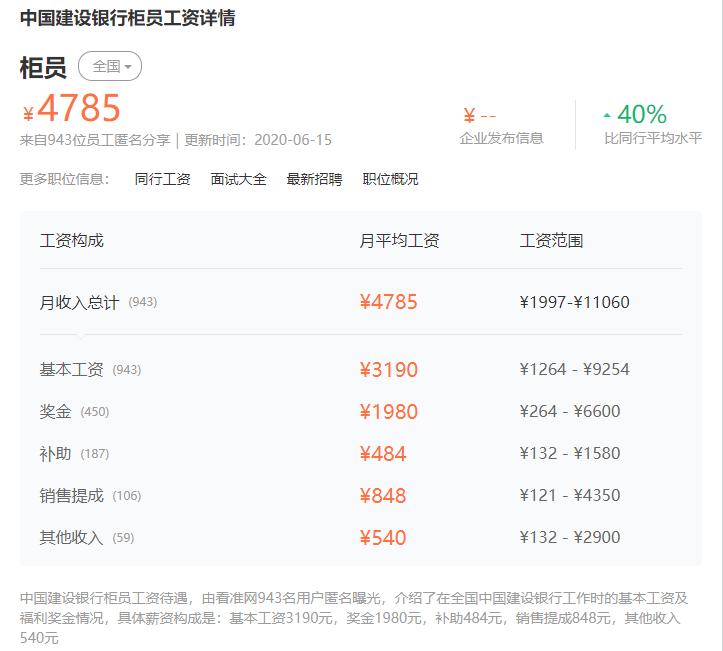The height and width of the screenshot is (651, 723).
Task: Click the (450) count beside 奖金
Action: point(95,412)
